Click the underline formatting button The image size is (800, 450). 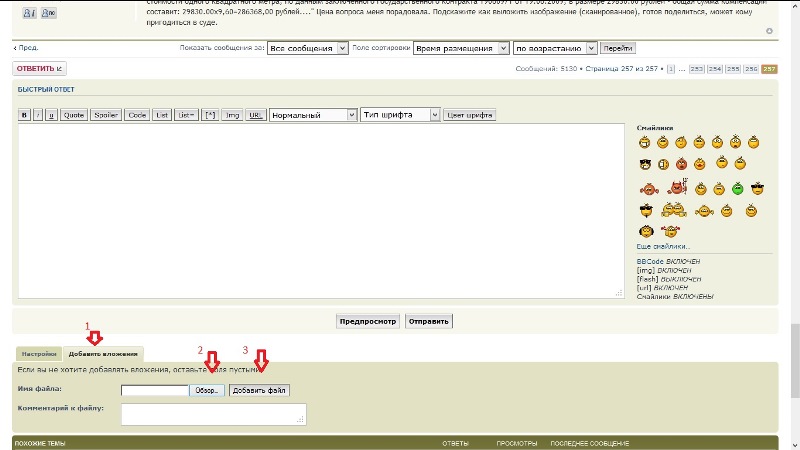coord(51,115)
